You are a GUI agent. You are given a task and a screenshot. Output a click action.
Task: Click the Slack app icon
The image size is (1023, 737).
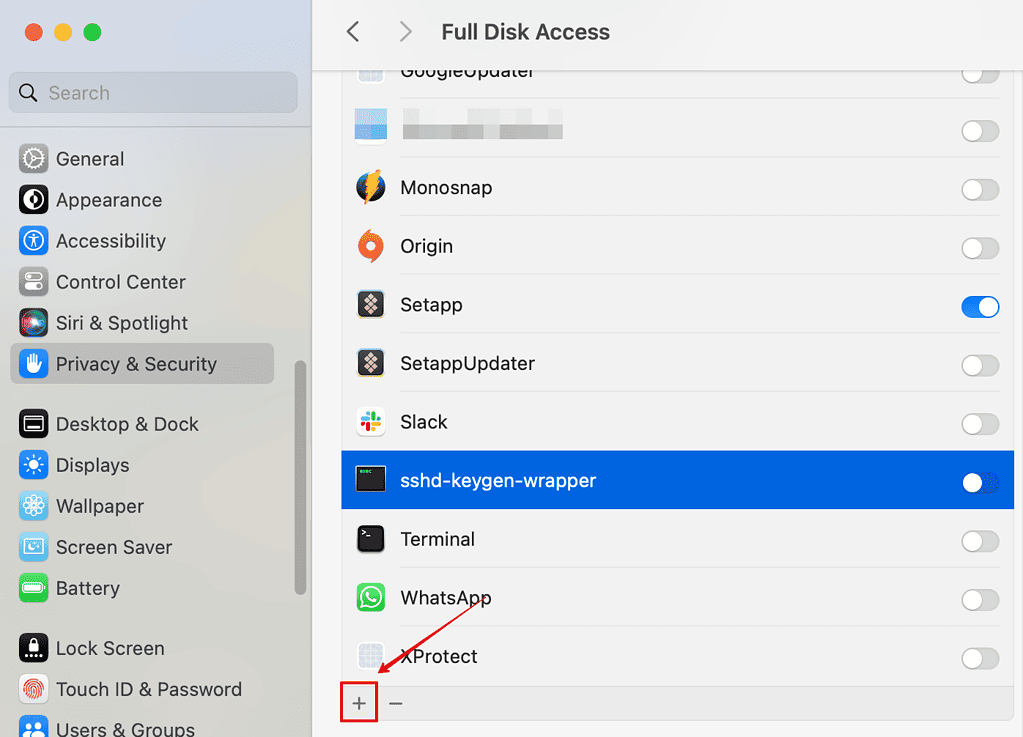pos(370,422)
